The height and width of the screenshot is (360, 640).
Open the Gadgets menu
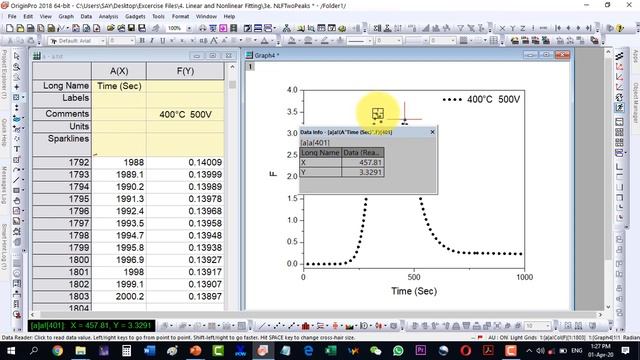pyautogui.click(x=135, y=16)
